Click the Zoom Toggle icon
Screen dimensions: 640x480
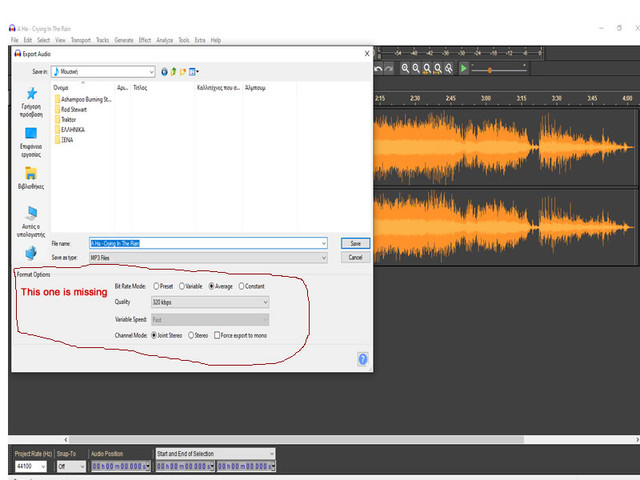pyautogui.click(x=449, y=68)
